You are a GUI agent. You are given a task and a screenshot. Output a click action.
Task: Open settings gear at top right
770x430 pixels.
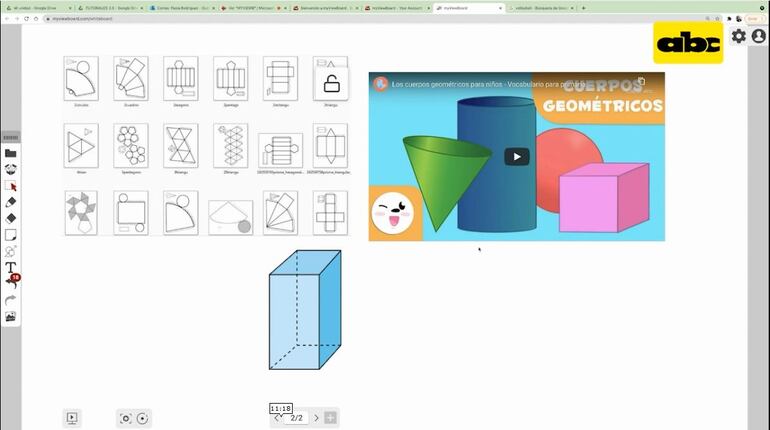point(739,36)
